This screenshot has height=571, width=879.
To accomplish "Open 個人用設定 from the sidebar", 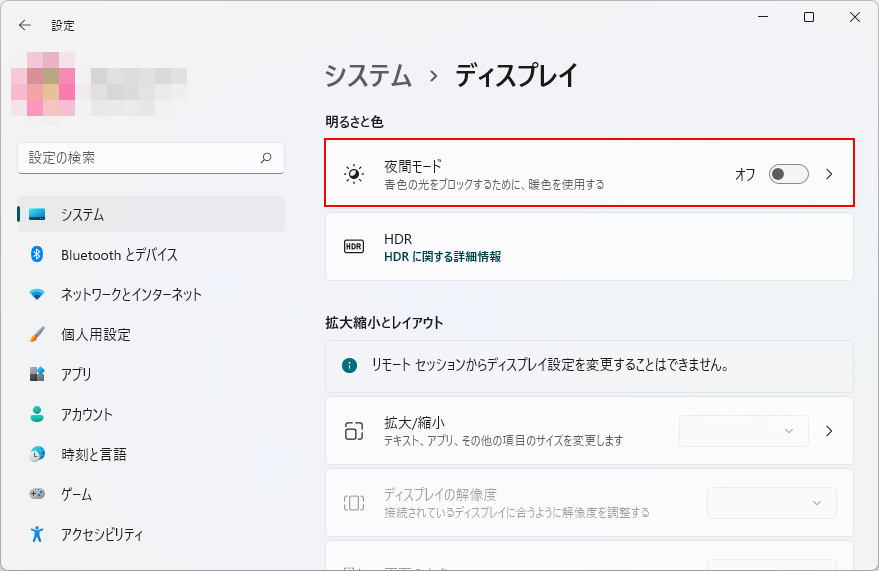I will 96,335.
